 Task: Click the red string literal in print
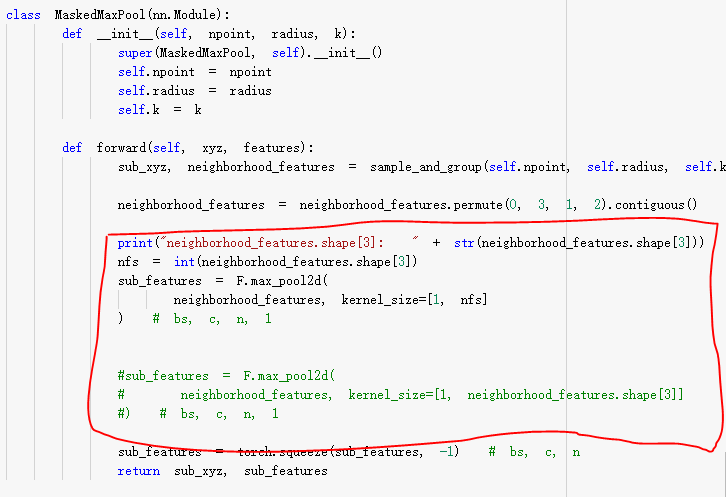[x=289, y=243]
